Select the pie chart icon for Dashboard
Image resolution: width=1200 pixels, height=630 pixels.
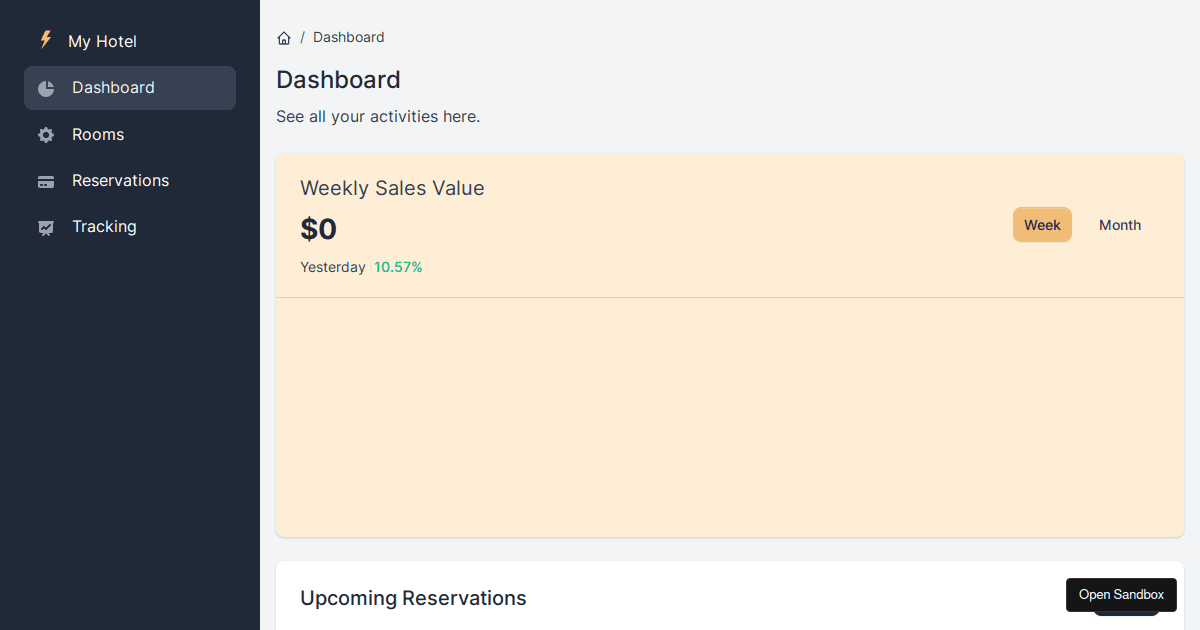tap(46, 88)
